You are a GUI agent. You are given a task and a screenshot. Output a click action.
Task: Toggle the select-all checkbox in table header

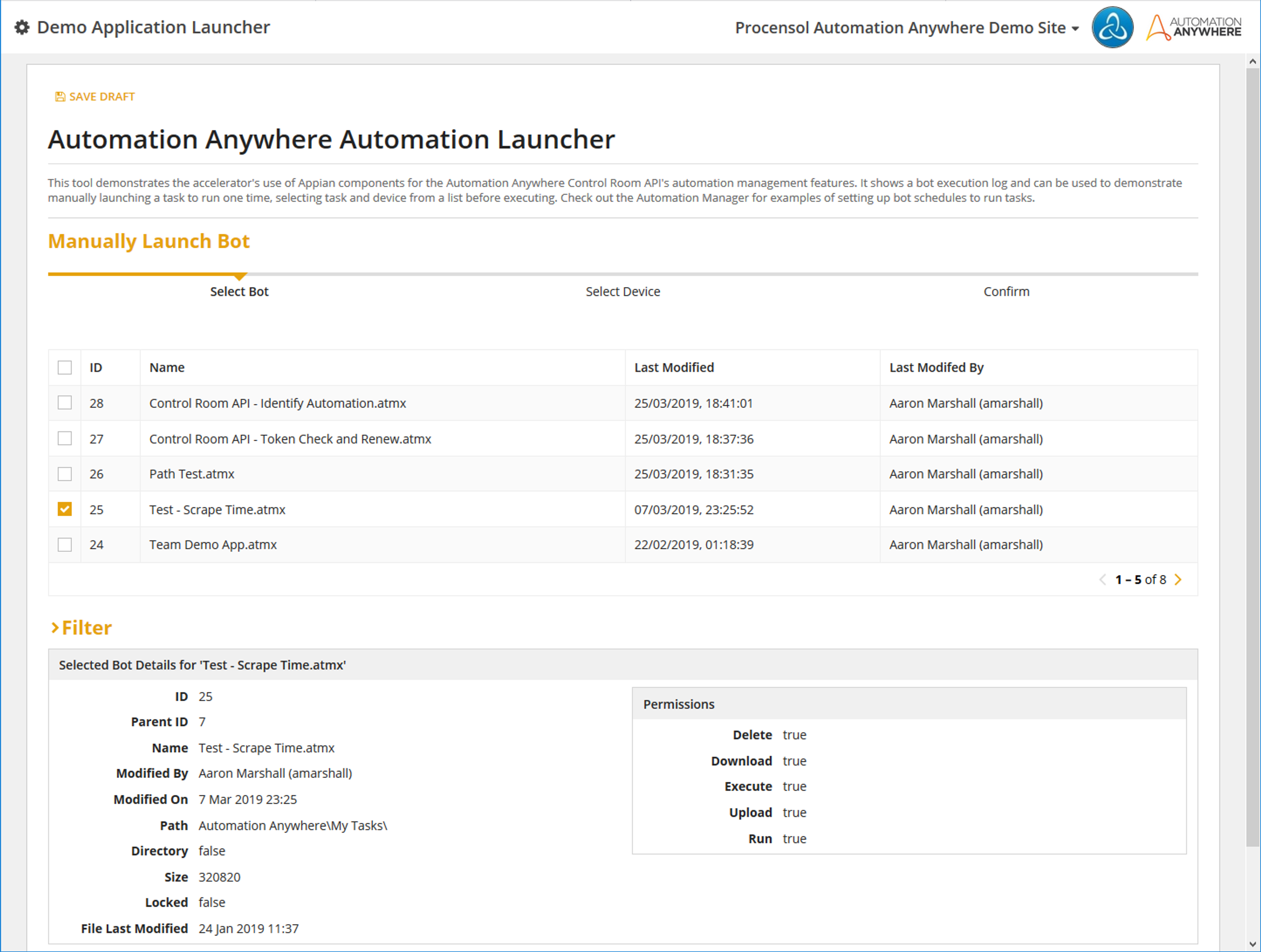pos(65,368)
